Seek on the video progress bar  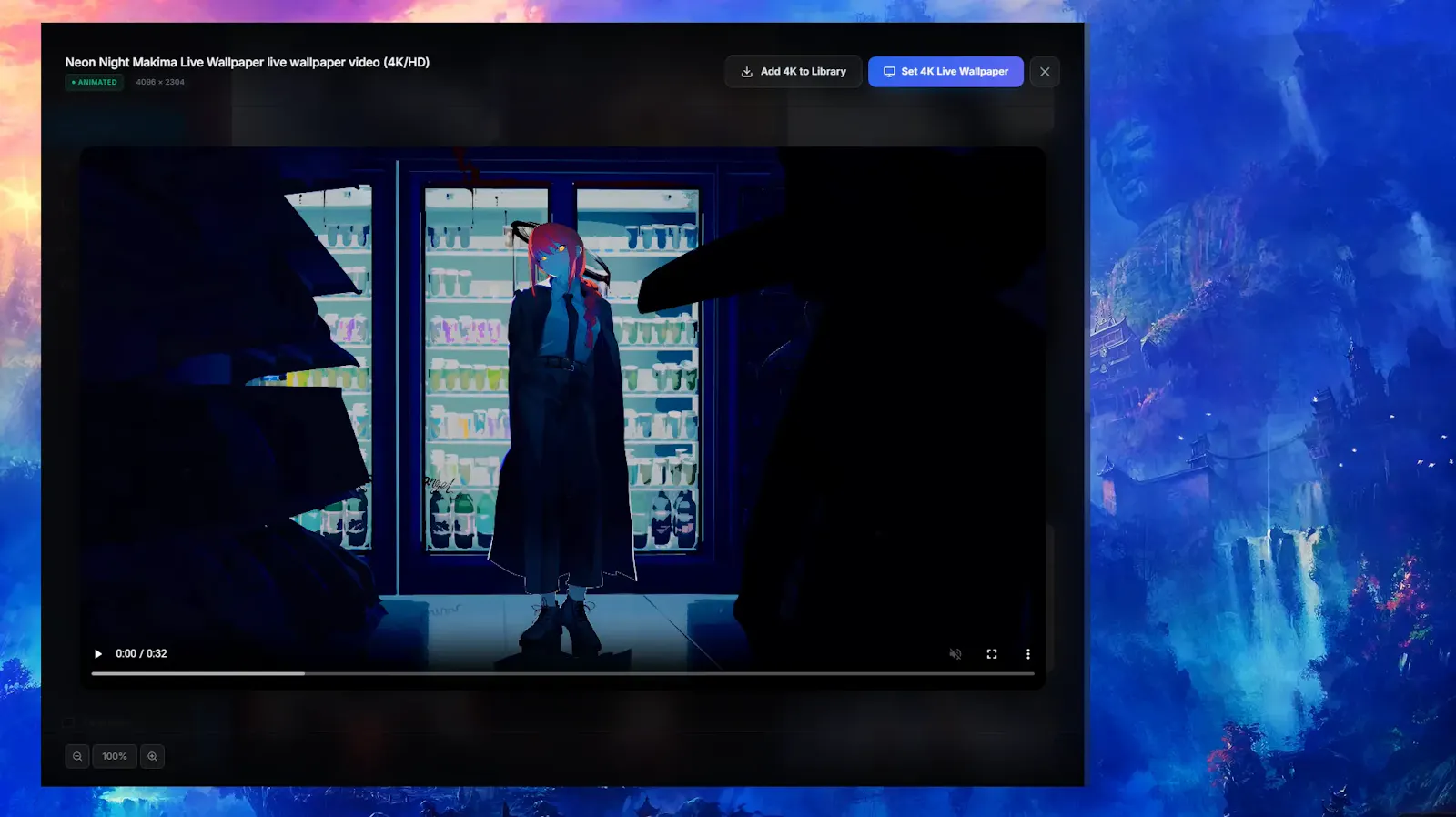[562, 674]
